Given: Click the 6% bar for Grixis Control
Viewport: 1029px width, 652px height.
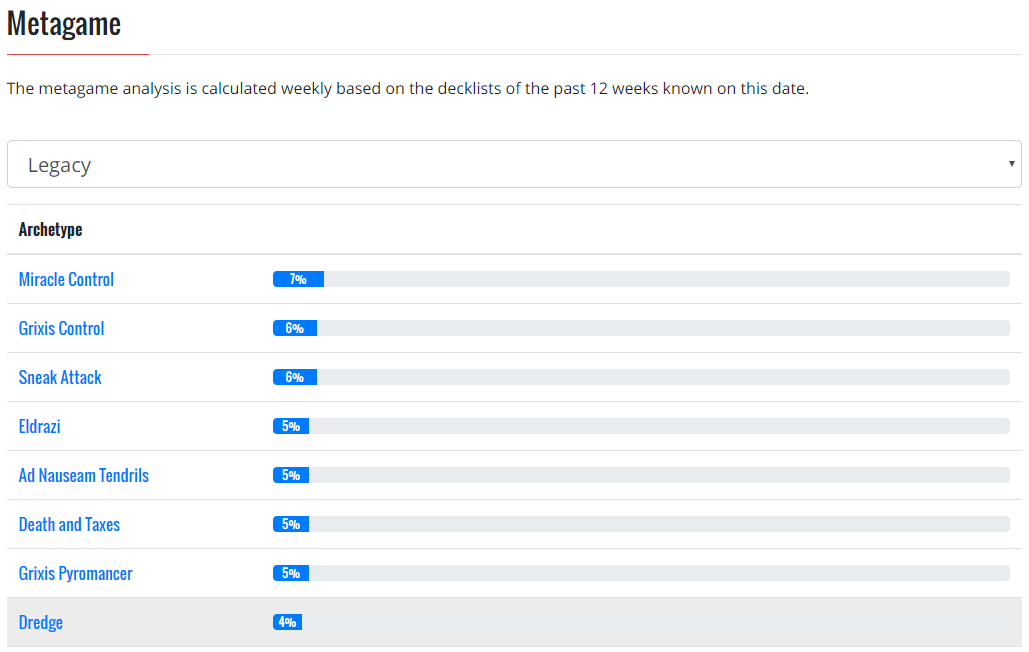Looking at the screenshot, I should click(295, 328).
